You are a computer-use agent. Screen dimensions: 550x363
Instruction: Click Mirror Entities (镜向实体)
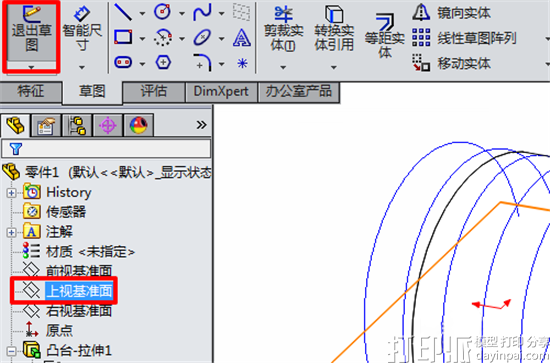pyautogui.click(x=452, y=13)
